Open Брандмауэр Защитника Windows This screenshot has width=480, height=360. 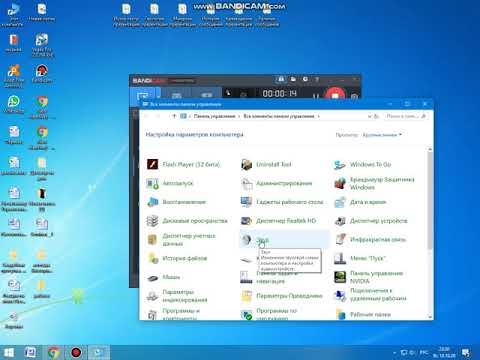tap(374, 183)
